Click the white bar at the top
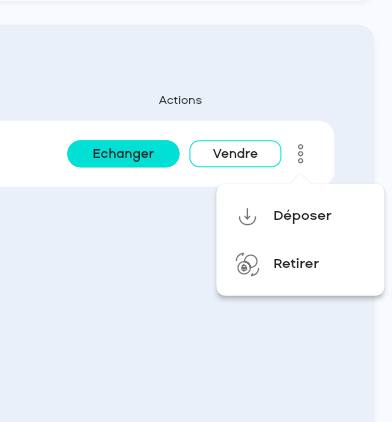This screenshot has height=422, width=392. pos(180,1)
